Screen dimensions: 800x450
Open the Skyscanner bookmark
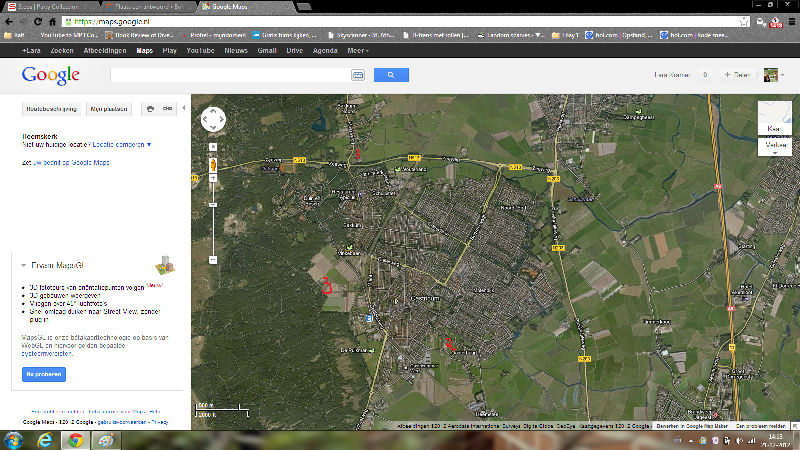361,35
